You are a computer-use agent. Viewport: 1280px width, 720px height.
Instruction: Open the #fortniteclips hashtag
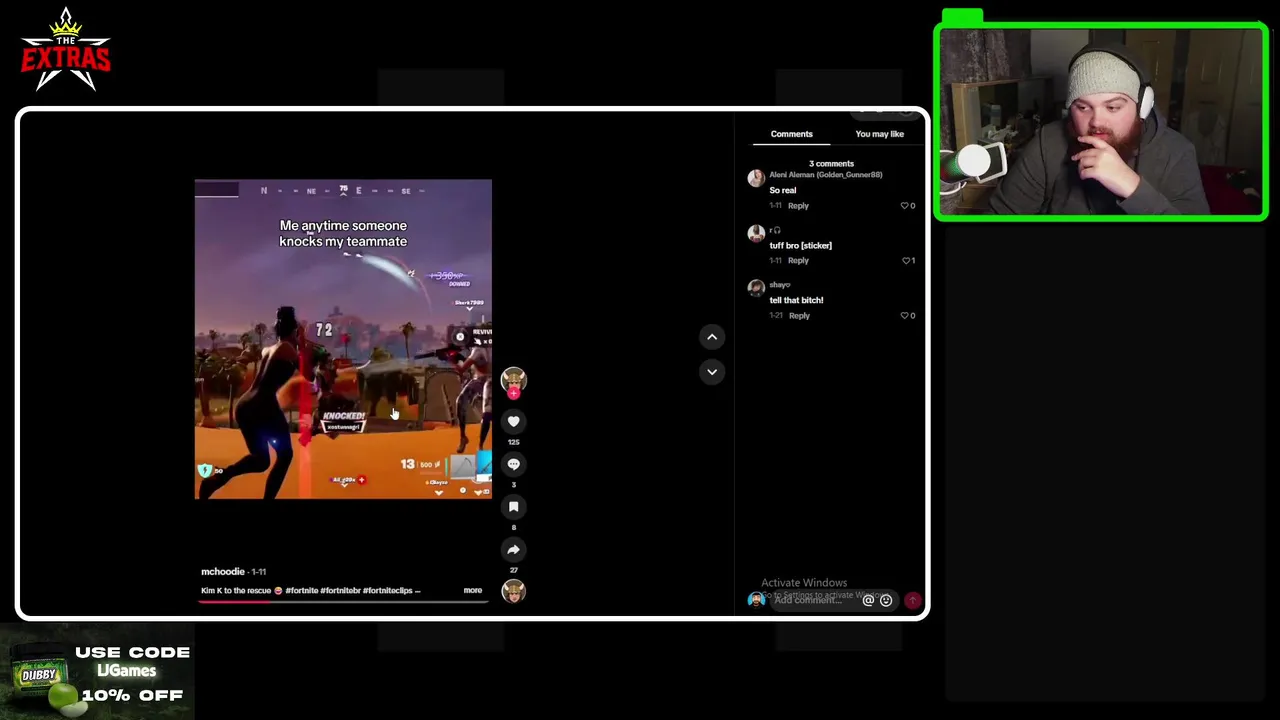(386, 591)
